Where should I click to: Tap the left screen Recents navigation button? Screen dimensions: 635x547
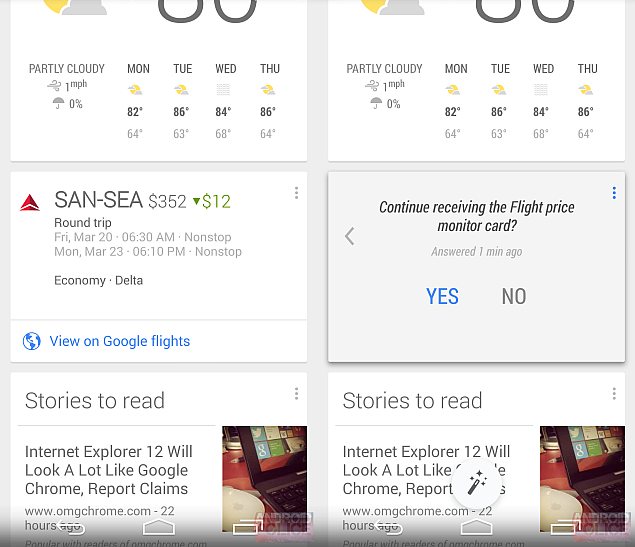tap(247, 527)
